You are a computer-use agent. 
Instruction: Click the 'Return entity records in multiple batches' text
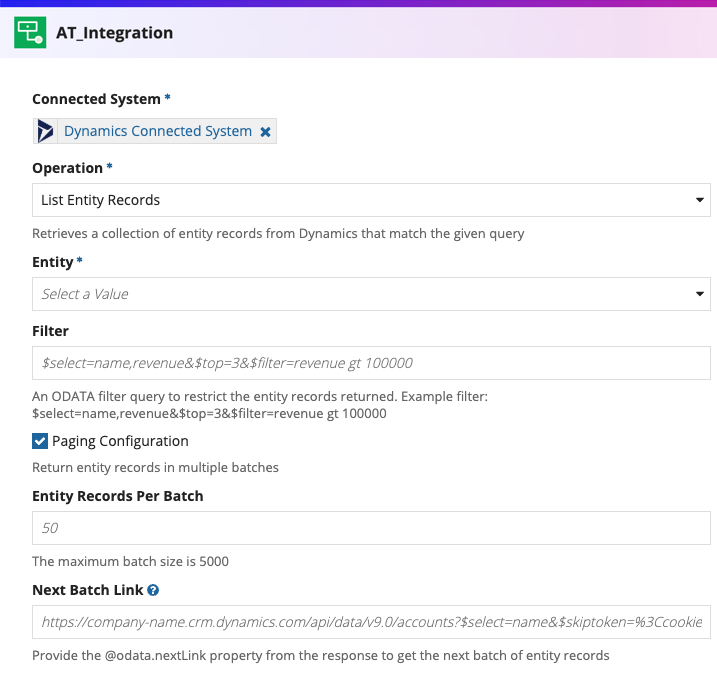155,468
